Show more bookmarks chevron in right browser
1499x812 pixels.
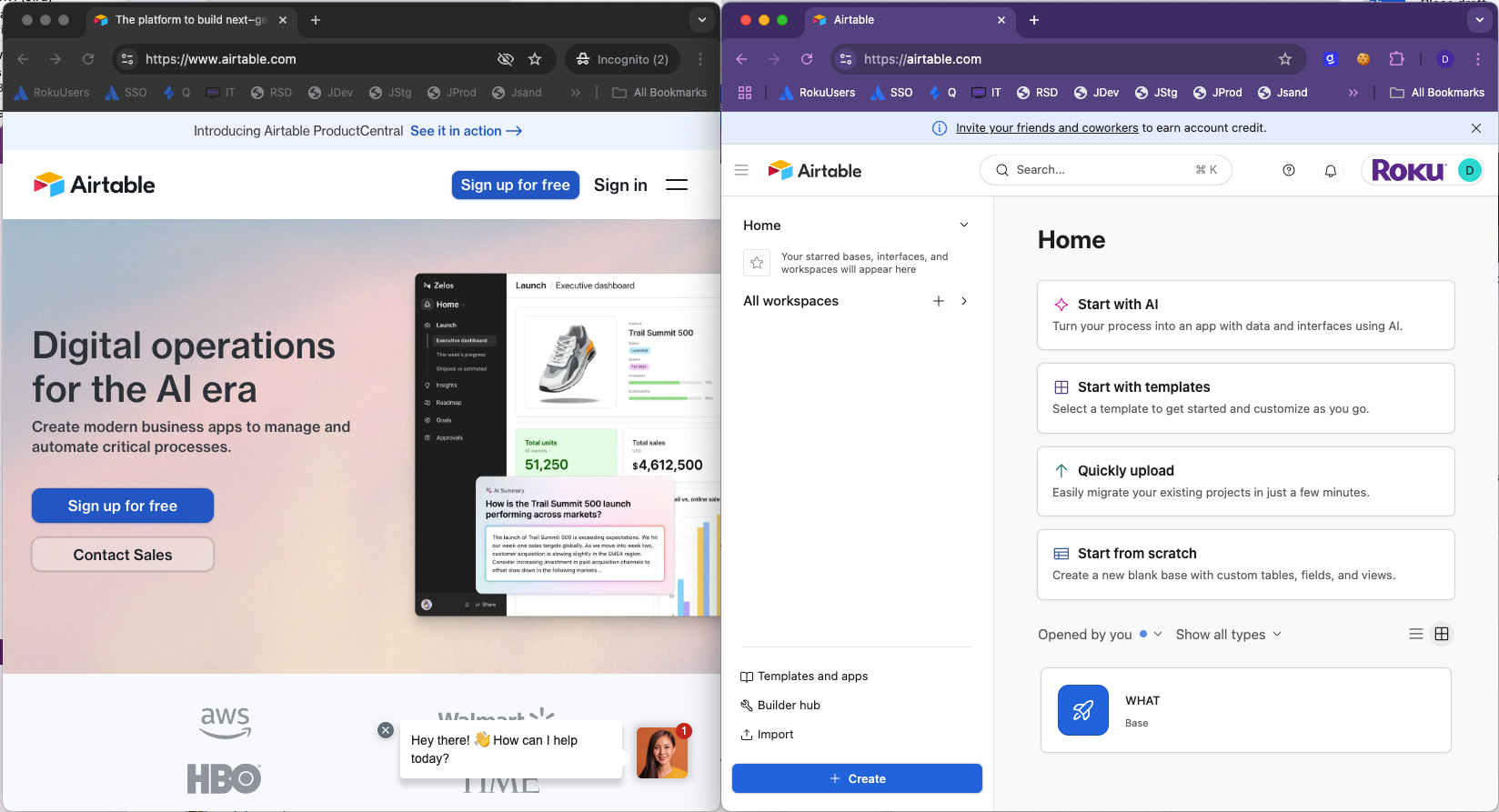pyautogui.click(x=1353, y=93)
